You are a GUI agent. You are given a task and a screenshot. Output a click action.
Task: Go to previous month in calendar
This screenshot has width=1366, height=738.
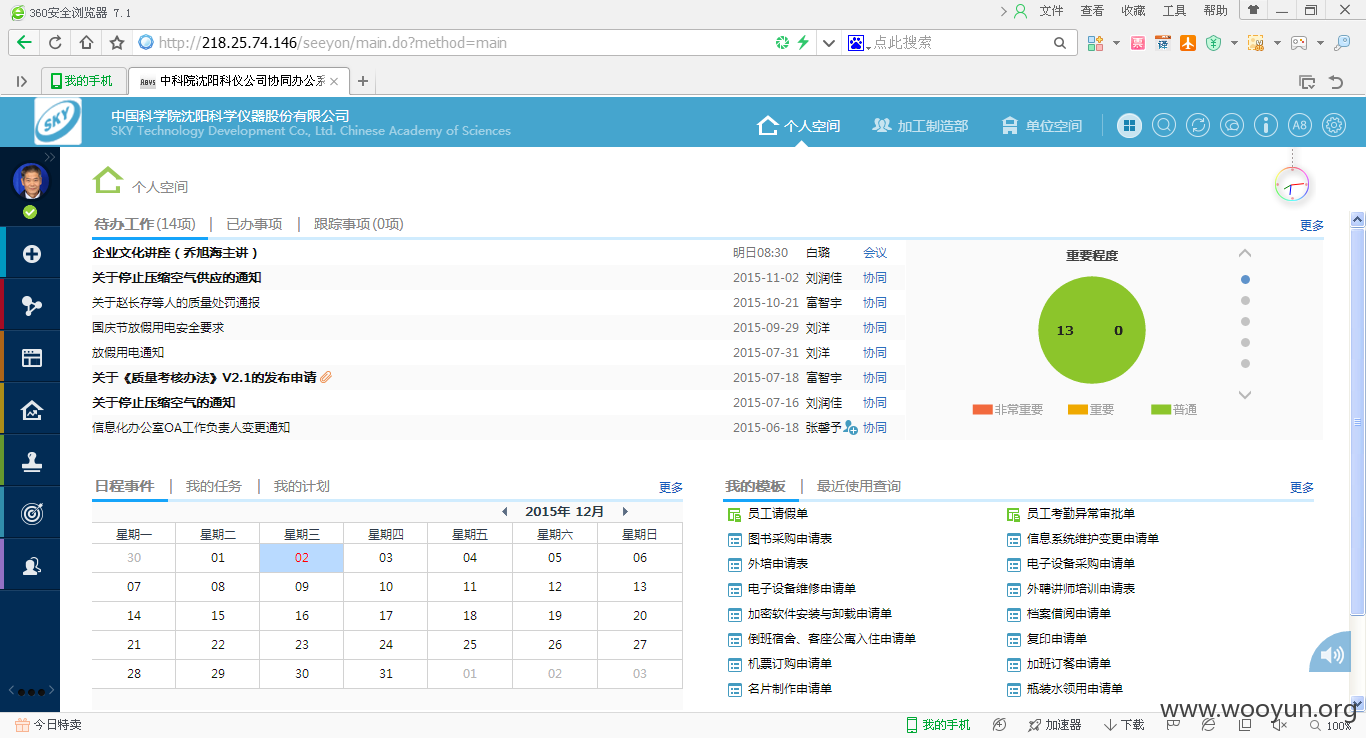[504, 511]
